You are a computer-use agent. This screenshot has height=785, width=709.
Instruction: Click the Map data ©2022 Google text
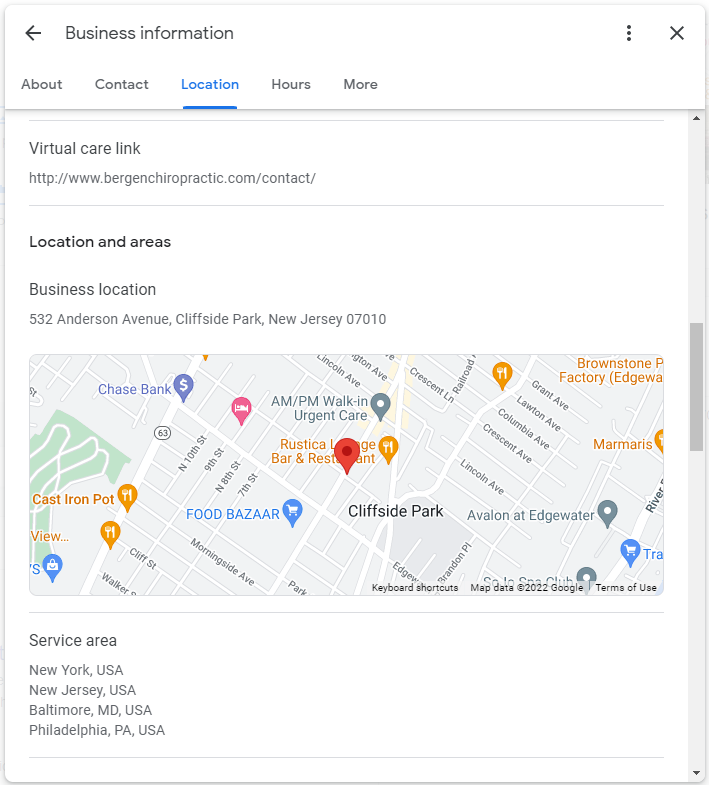pyautogui.click(x=527, y=588)
